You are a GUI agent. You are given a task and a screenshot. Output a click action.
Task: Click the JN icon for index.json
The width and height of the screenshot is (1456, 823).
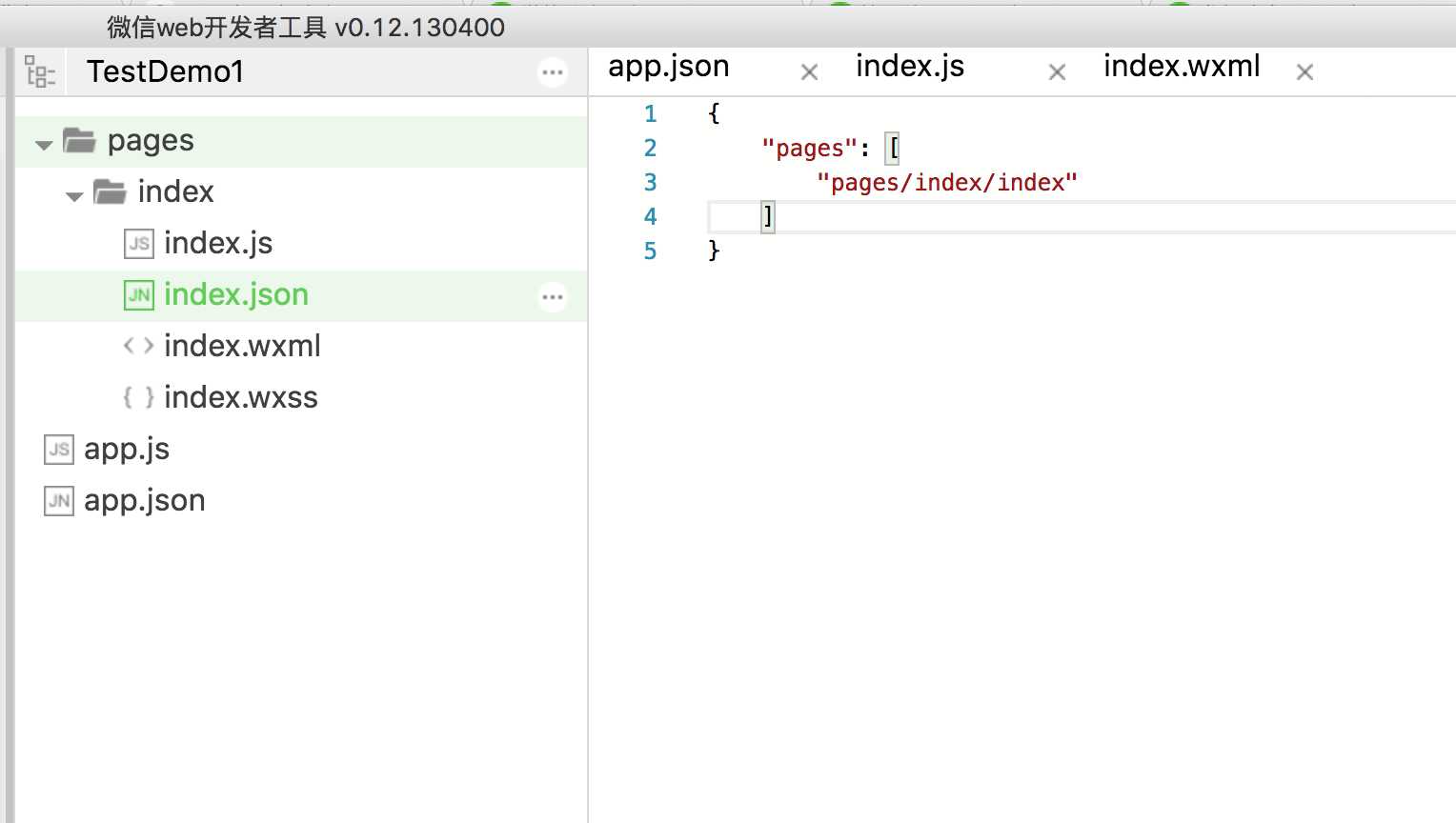pos(139,295)
